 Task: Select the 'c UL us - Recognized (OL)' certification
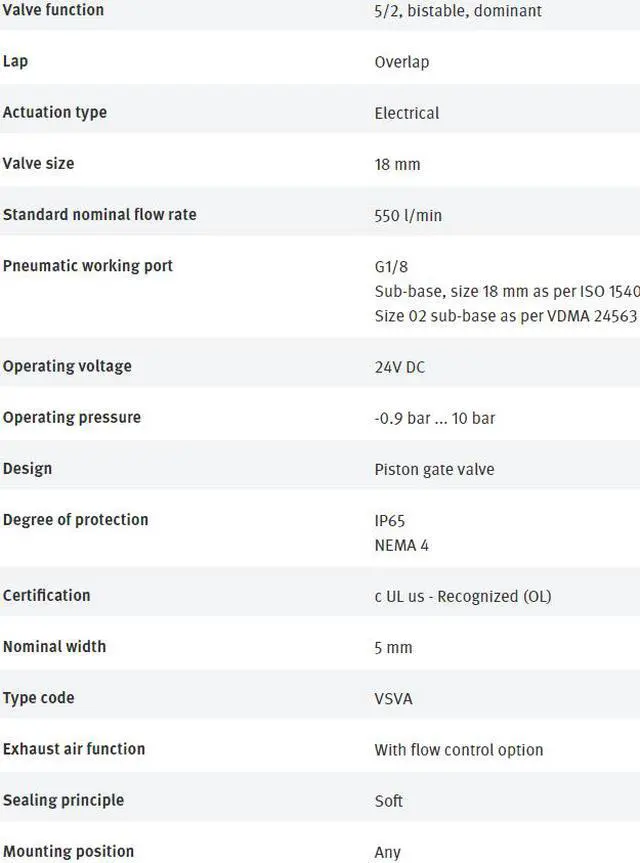462,596
